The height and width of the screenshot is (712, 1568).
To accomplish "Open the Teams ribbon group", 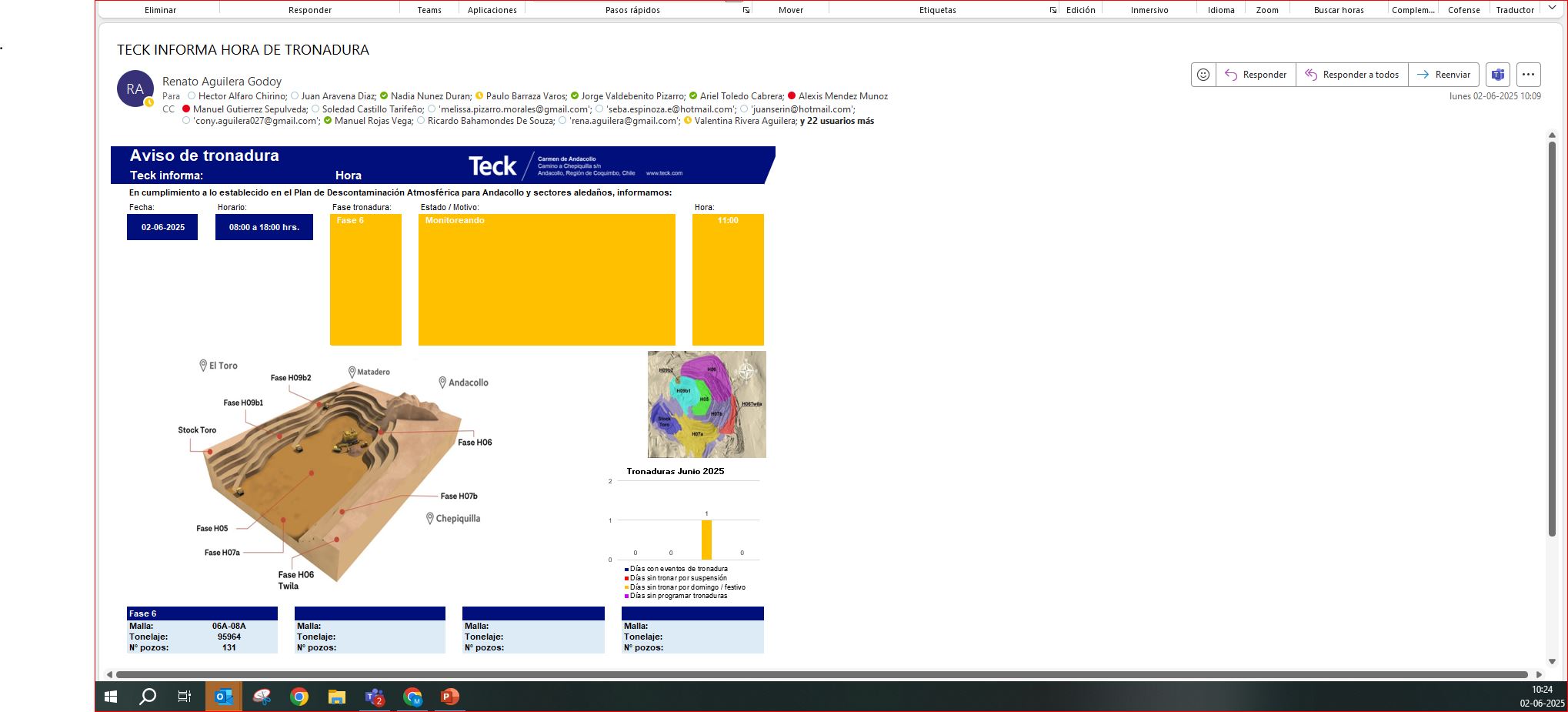I will pos(429,10).
